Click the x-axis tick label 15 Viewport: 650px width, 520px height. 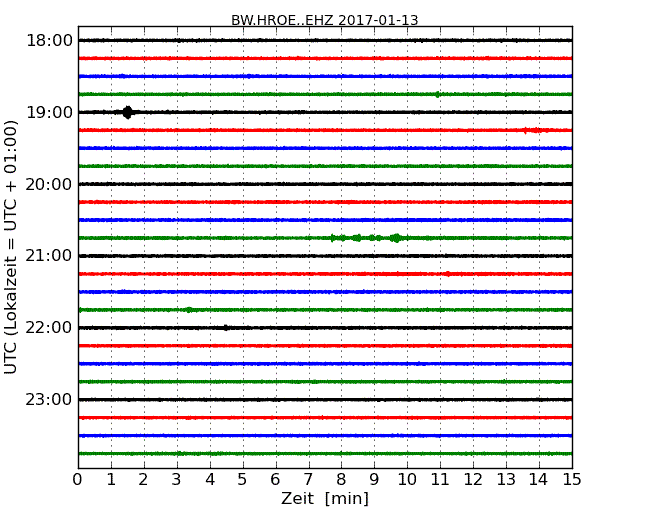point(572,479)
